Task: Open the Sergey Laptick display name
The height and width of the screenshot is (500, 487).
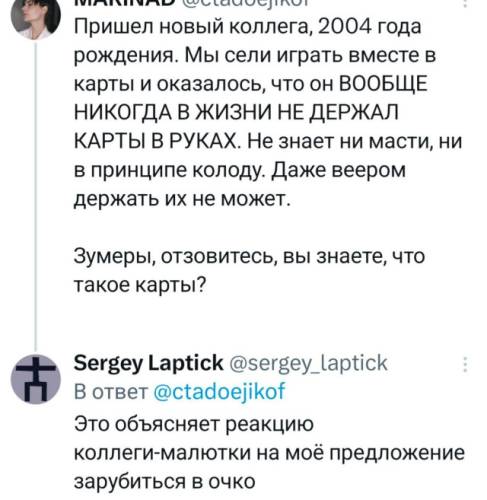Action: click(148, 363)
